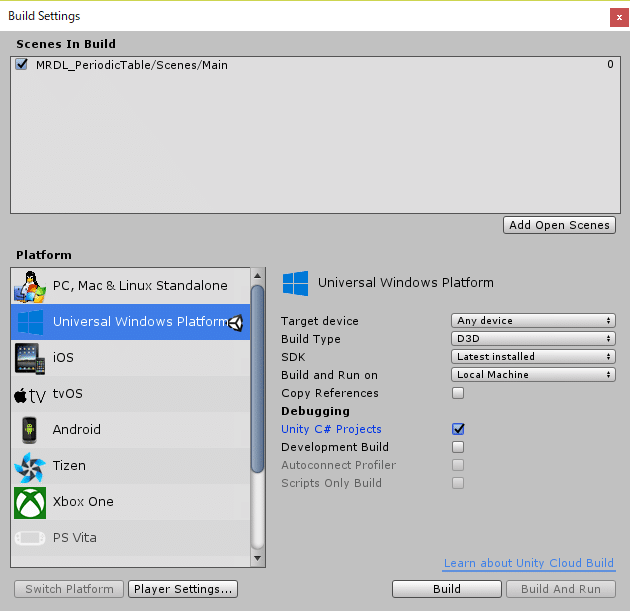Disable the Unity C# Projects checkbox
The width and height of the screenshot is (630, 611).
458,429
